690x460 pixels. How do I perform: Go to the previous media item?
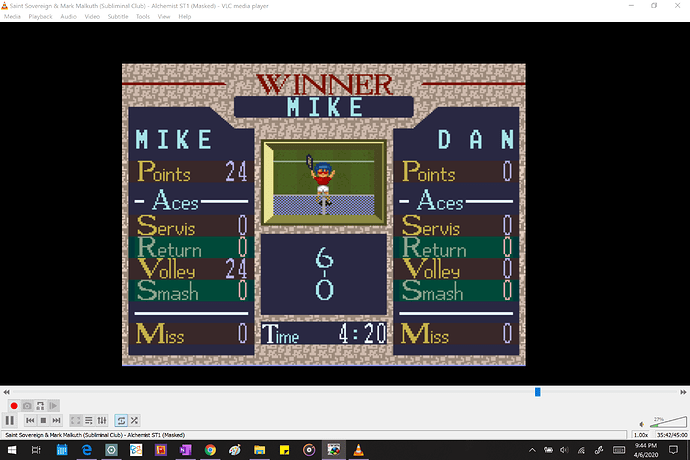(x=30, y=420)
